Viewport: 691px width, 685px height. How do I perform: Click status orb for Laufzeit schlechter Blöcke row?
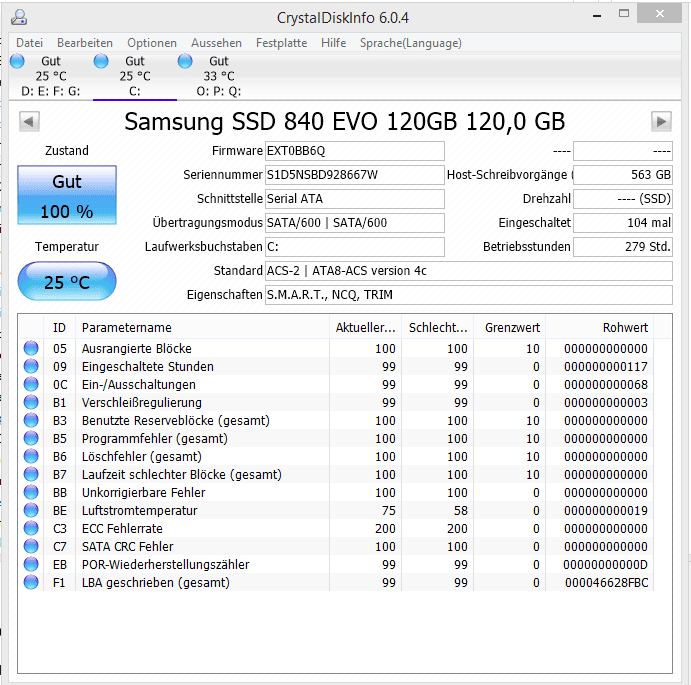click(31, 474)
